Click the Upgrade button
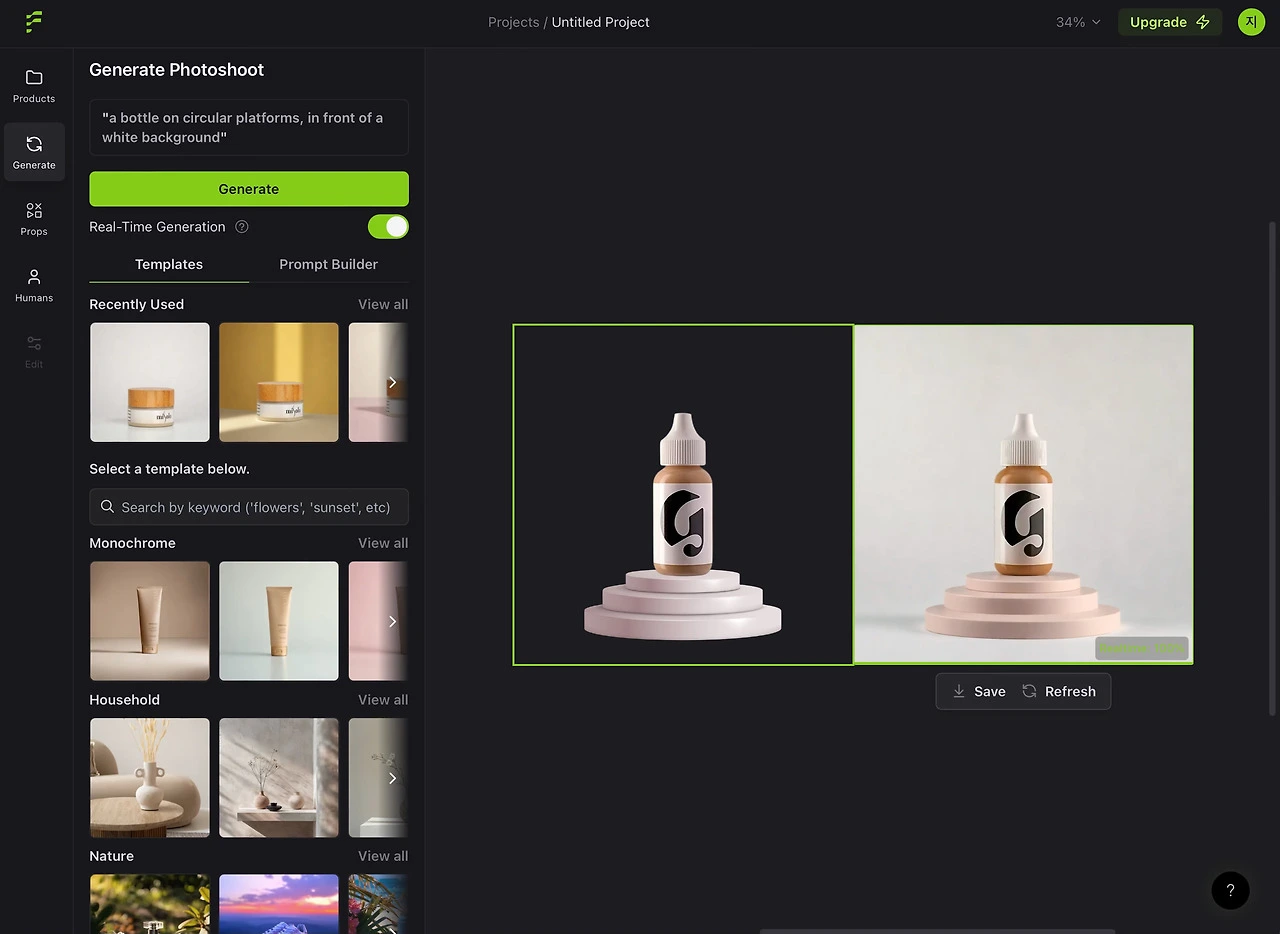 [x=1170, y=22]
